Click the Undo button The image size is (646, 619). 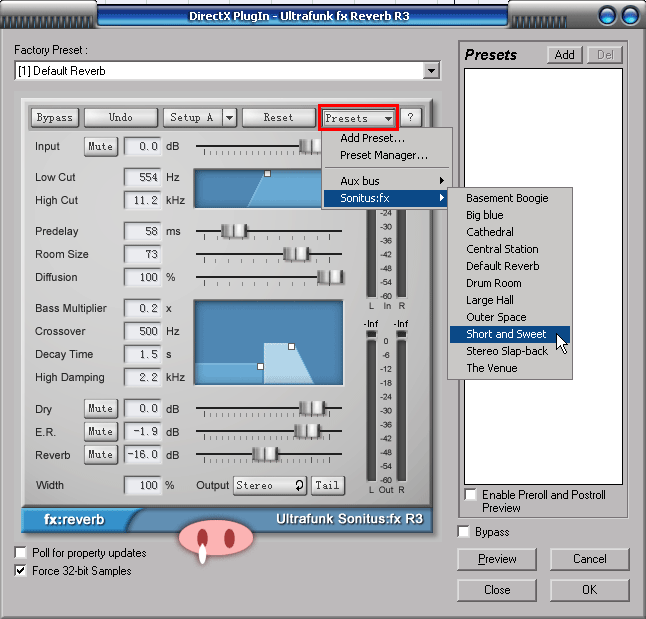tap(121, 118)
